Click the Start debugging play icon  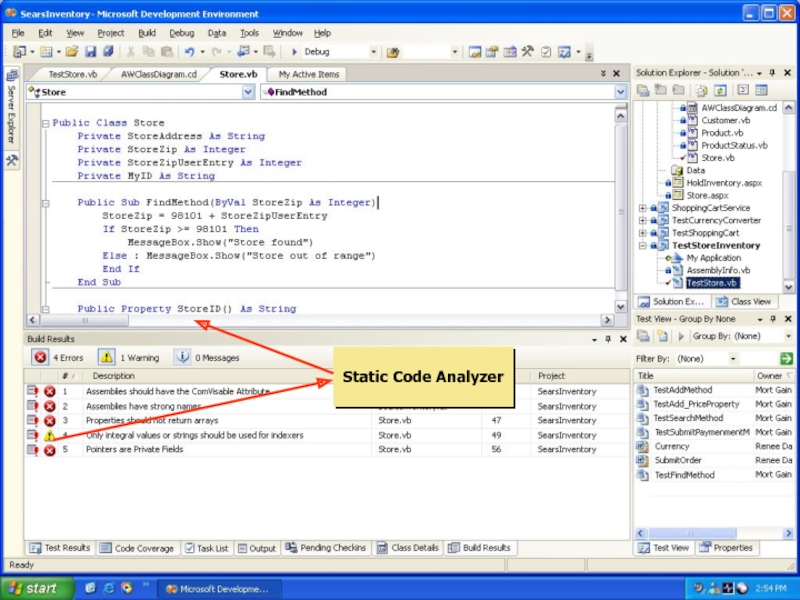coord(292,52)
